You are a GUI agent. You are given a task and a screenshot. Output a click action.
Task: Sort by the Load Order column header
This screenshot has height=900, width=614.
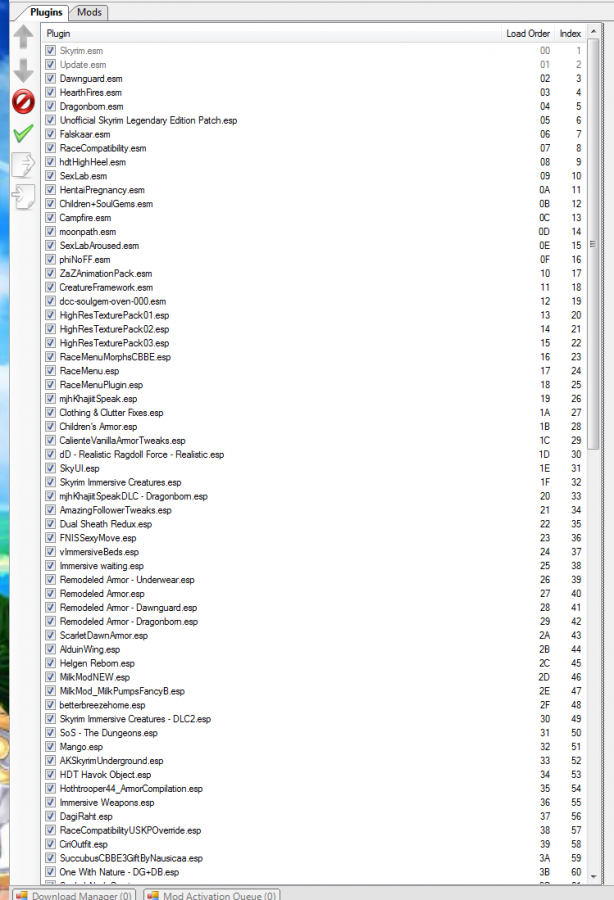(528, 34)
